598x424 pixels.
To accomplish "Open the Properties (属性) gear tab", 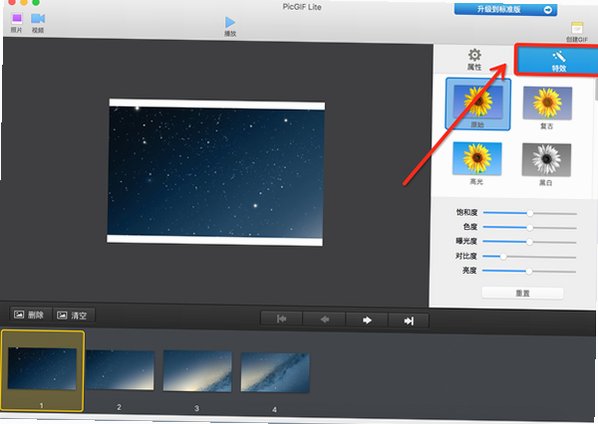I will click(474, 59).
